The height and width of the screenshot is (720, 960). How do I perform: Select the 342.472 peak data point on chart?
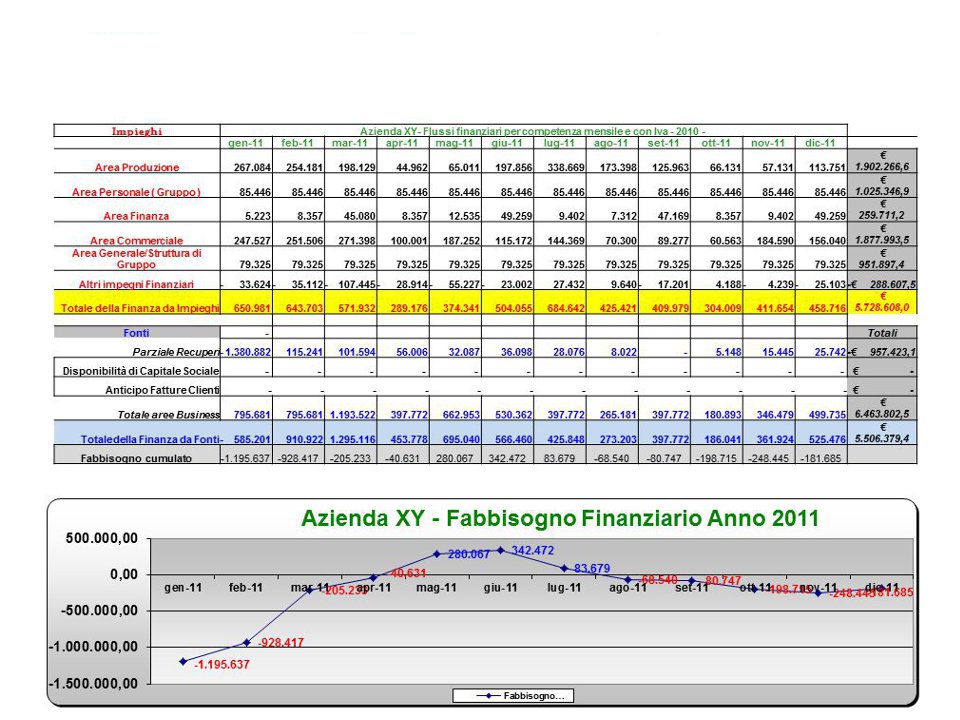pos(501,550)
